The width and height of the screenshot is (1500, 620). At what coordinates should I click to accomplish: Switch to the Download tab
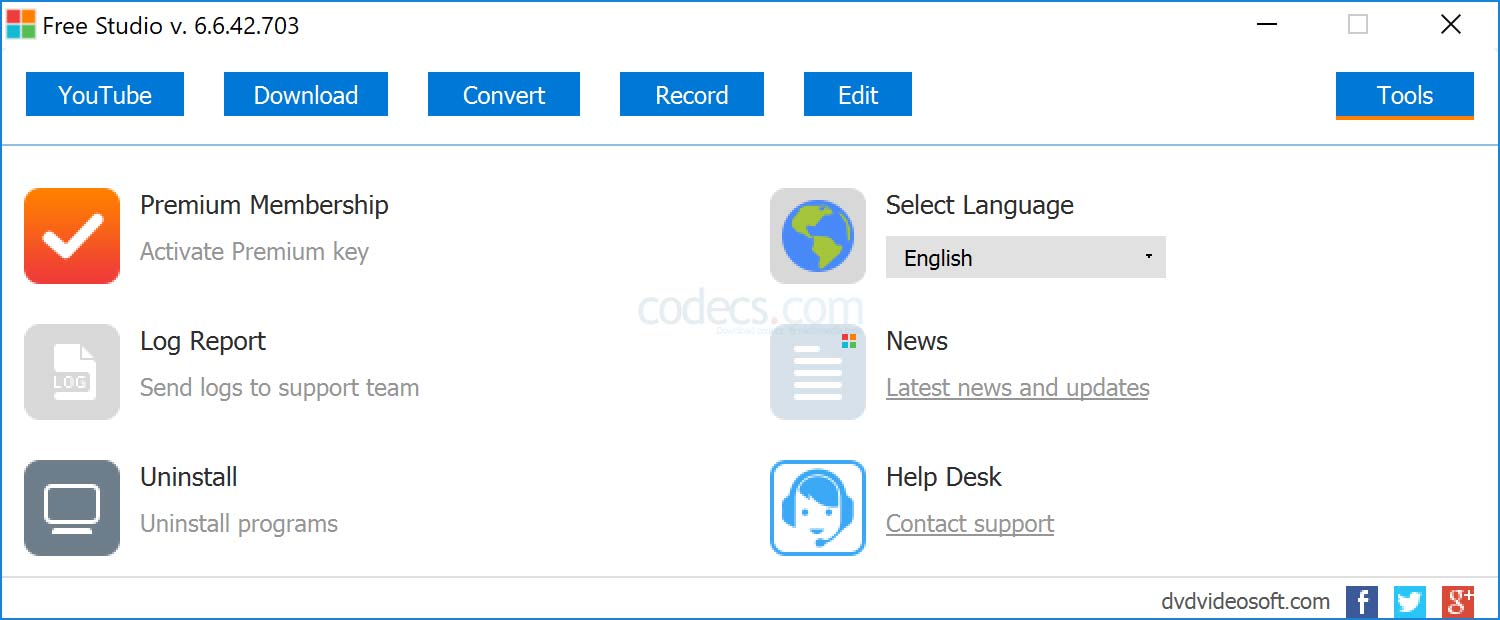coord(306,94)
